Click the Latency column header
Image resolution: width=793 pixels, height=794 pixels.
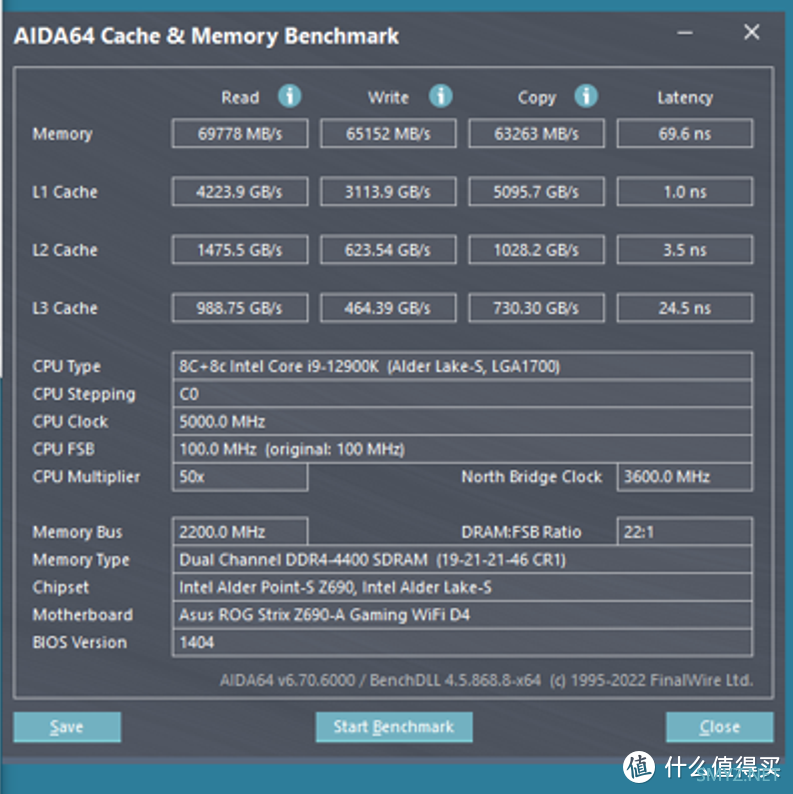click(x=685, y=98)
